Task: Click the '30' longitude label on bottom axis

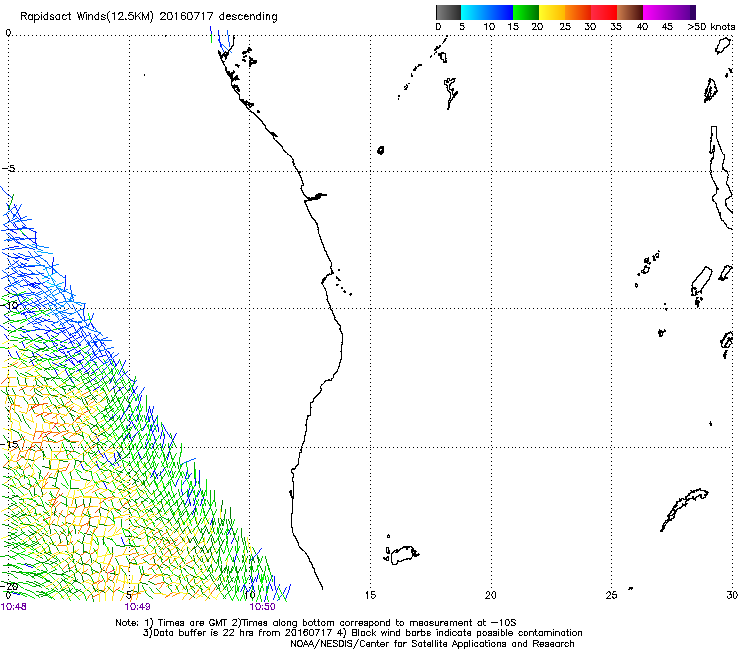Action: coord(732,595)
